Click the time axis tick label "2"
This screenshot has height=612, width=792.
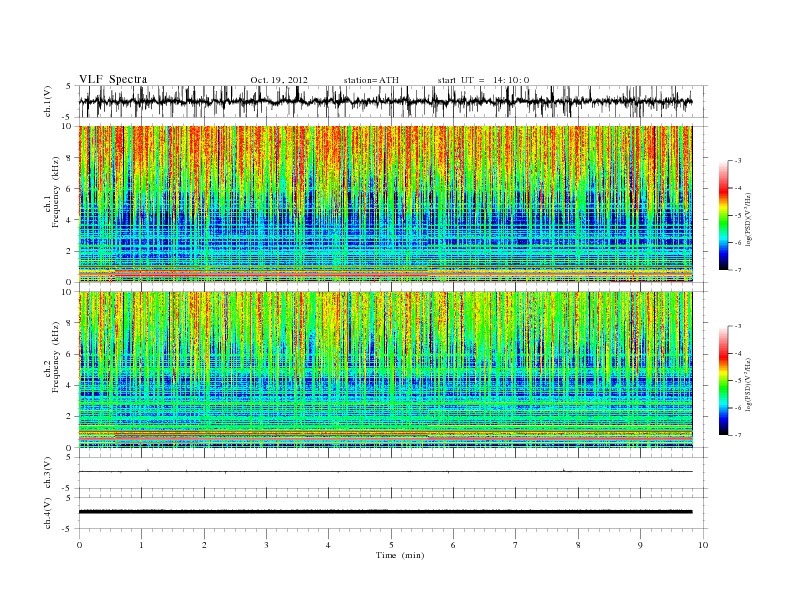pyautogui.click(x=204, y=545)
